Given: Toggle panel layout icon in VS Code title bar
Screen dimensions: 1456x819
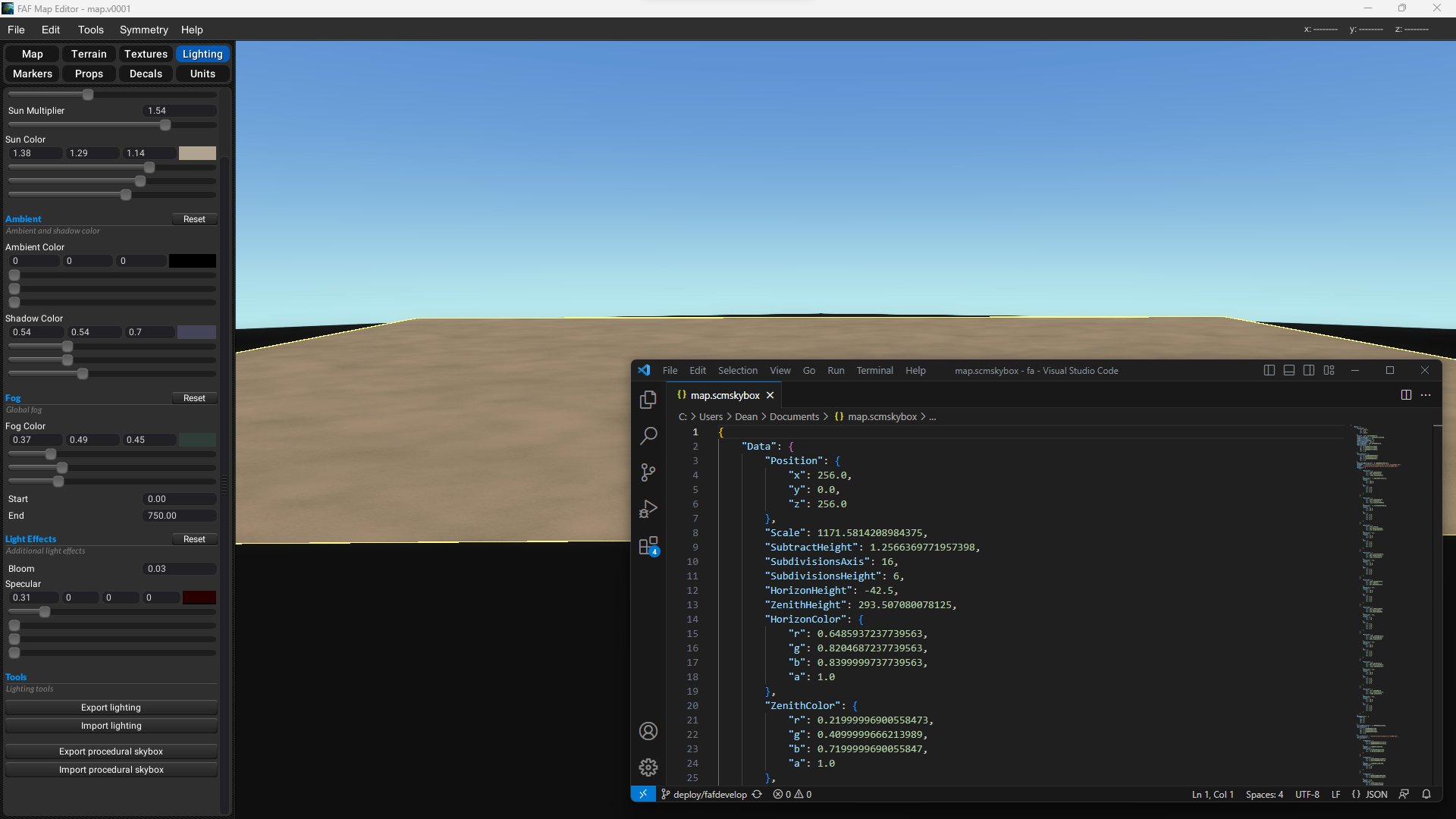Looking at the screenshot, I should click(x=1289, y=370).
